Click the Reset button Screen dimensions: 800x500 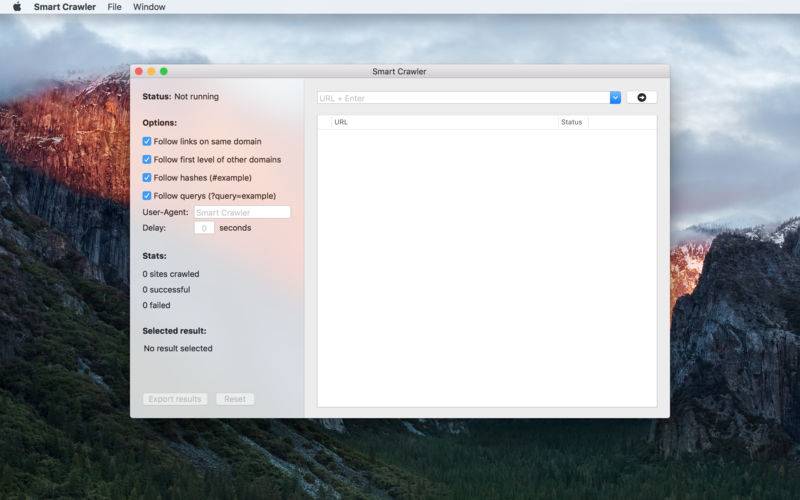(x=235, y=399)
